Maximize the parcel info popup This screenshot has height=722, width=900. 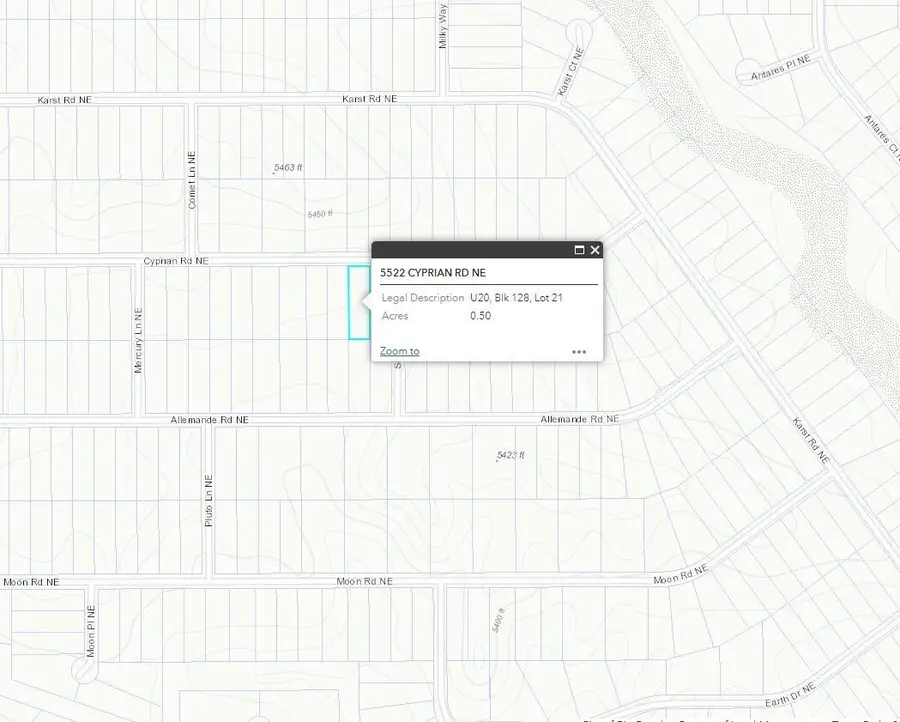(x=579, y=250)
